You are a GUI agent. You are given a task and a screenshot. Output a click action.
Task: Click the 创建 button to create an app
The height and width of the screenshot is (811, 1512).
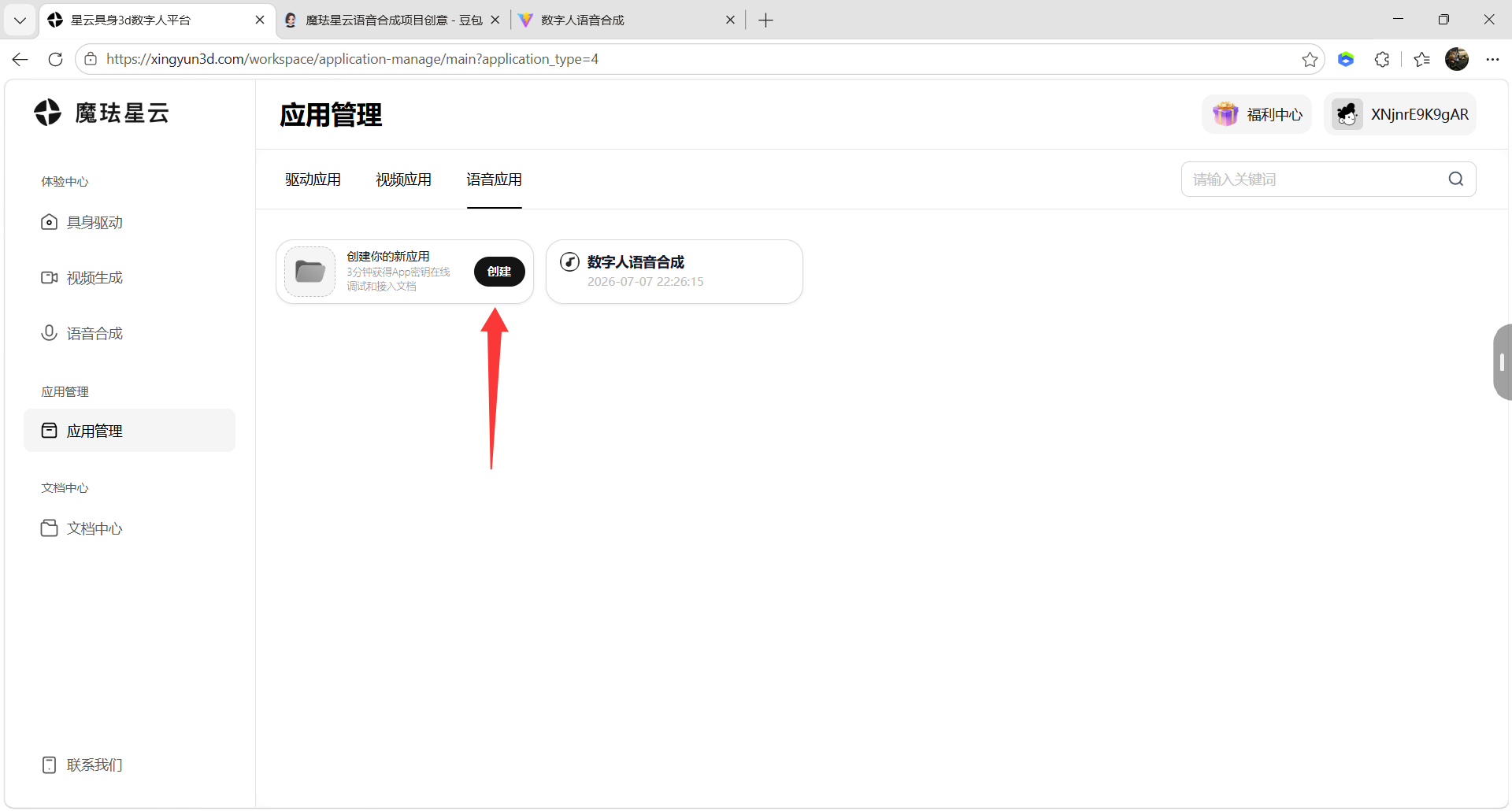[499, 272]
